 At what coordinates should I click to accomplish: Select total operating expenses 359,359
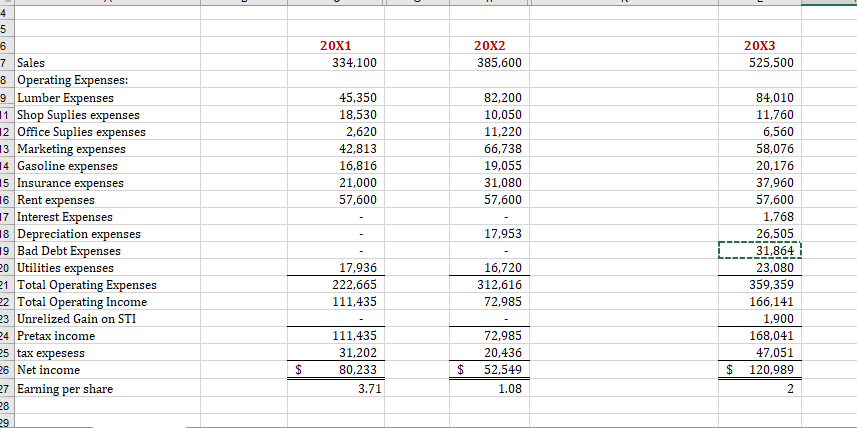click(x=759, y=285)
